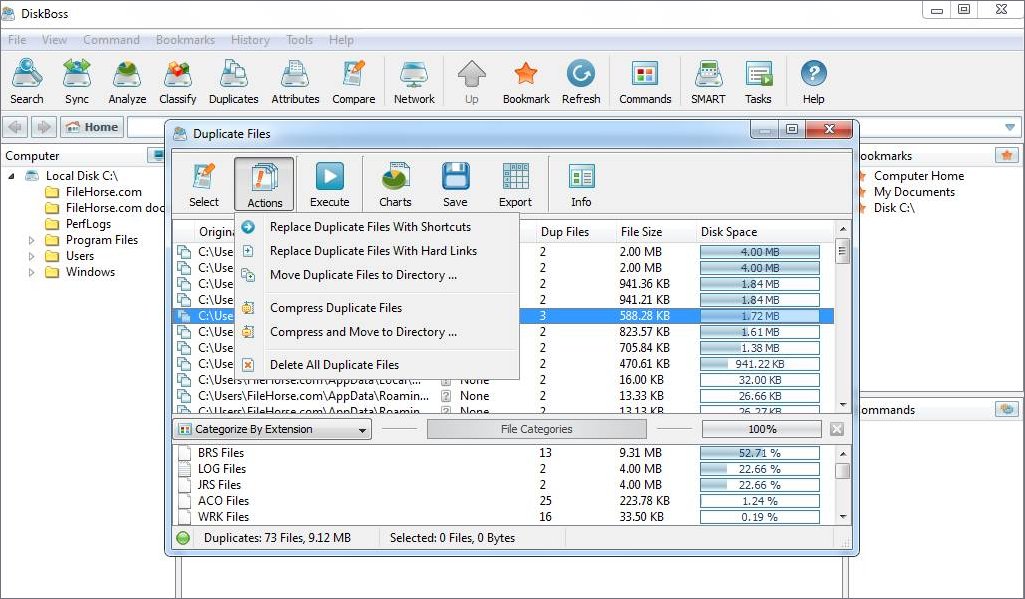Screen dimensions: 1025x599
Task: Click the Actions button in Duplicate Files
Action: click(x=264, y=185)
